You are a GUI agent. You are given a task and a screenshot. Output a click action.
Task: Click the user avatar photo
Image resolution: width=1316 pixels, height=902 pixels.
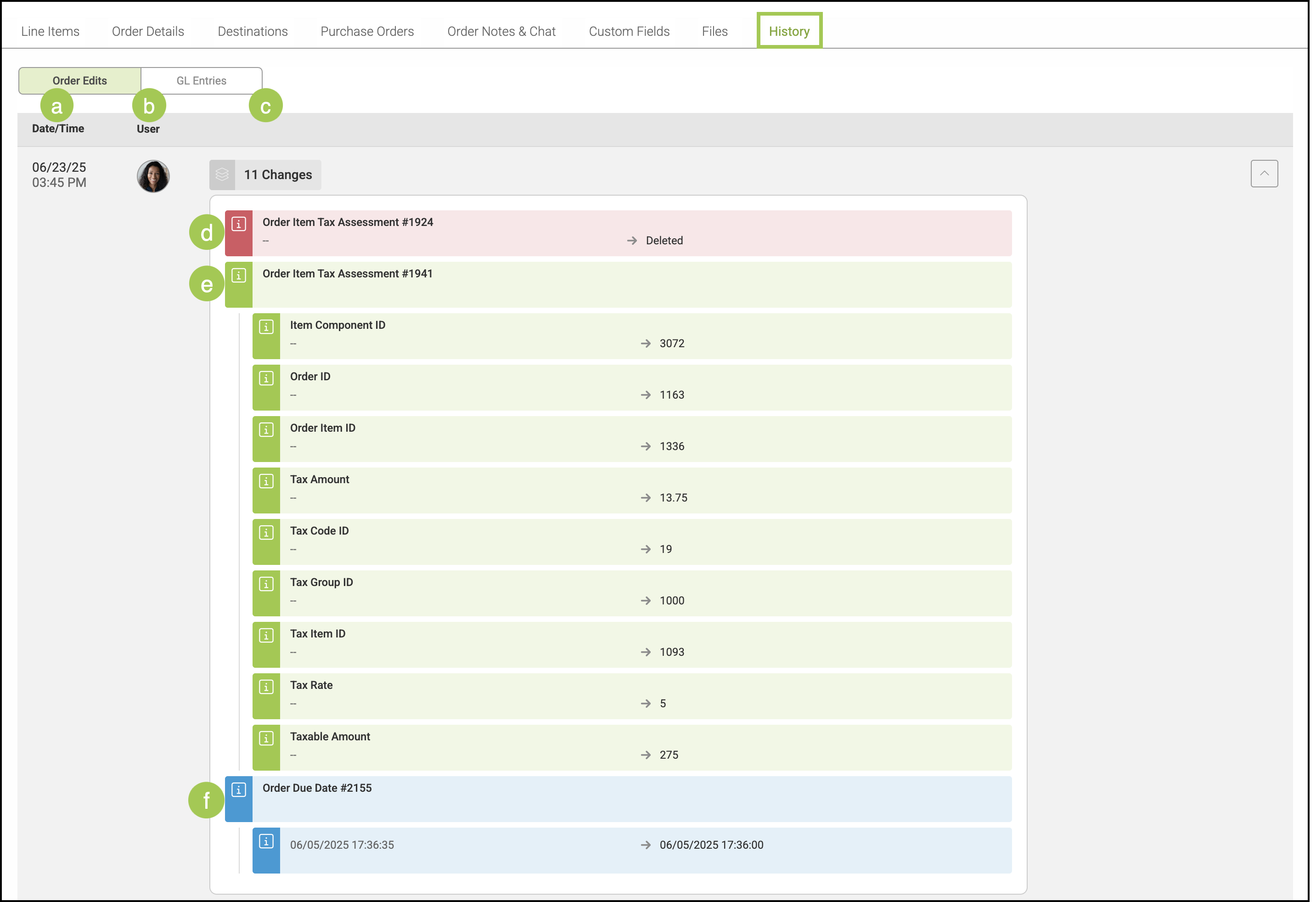tap(153, 176)
